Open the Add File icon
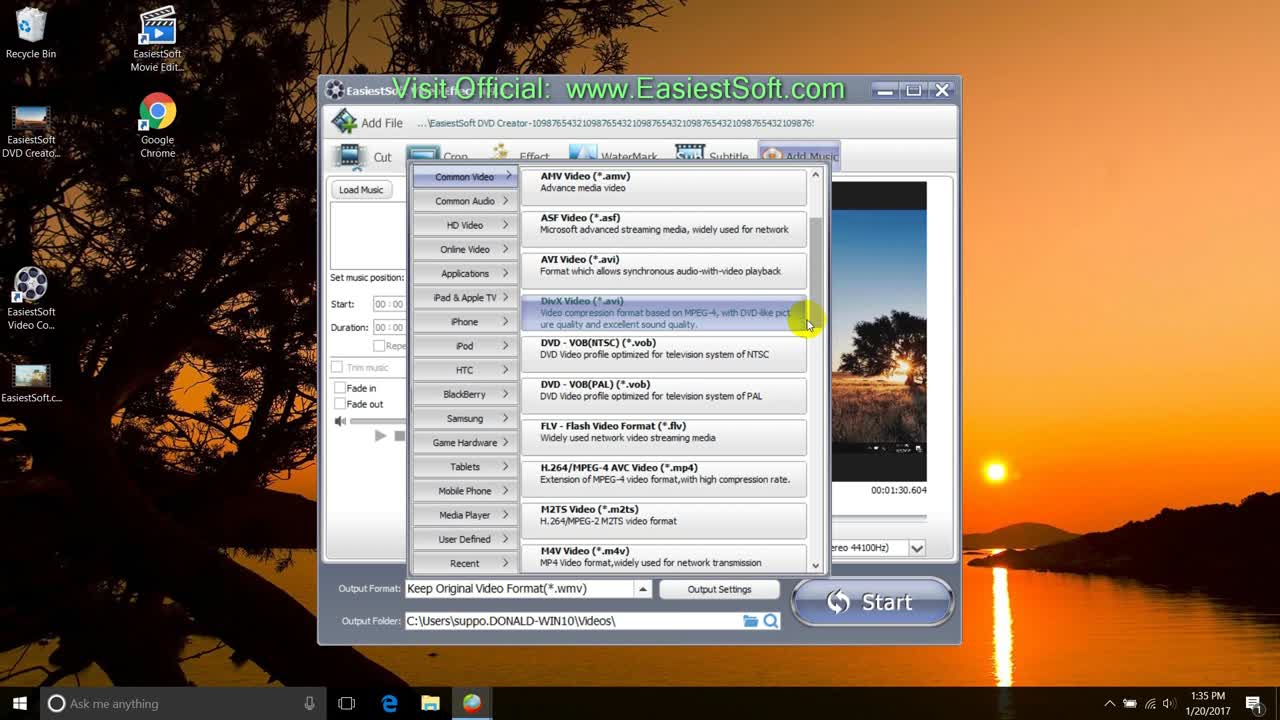 pos(345,122)
